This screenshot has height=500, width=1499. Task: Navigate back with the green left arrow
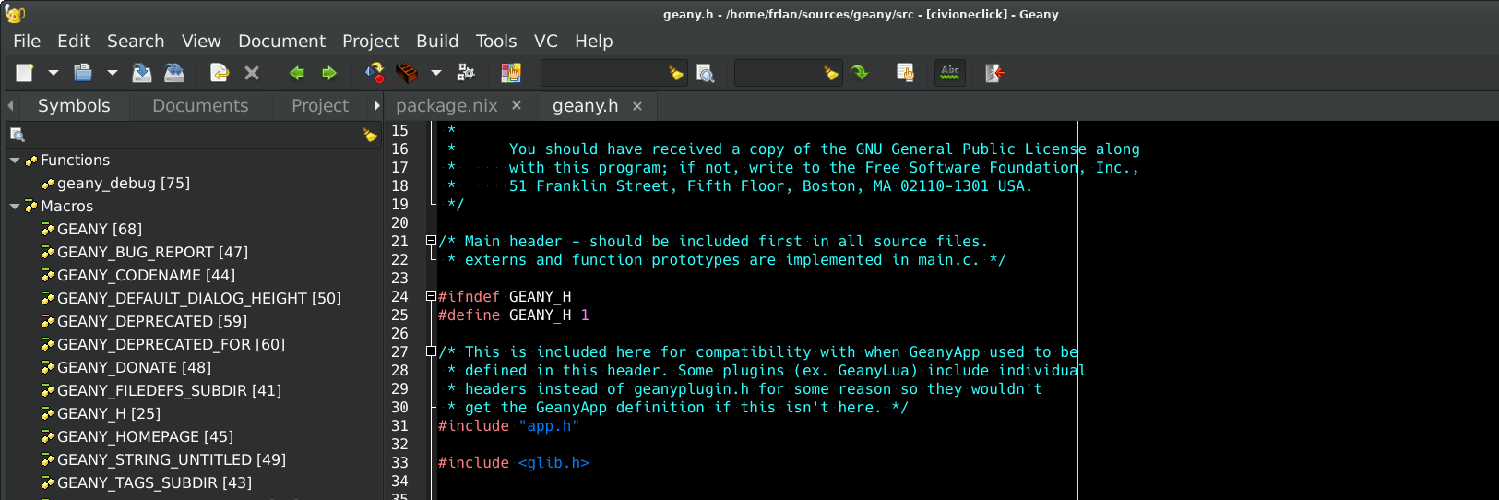[297, 73]
